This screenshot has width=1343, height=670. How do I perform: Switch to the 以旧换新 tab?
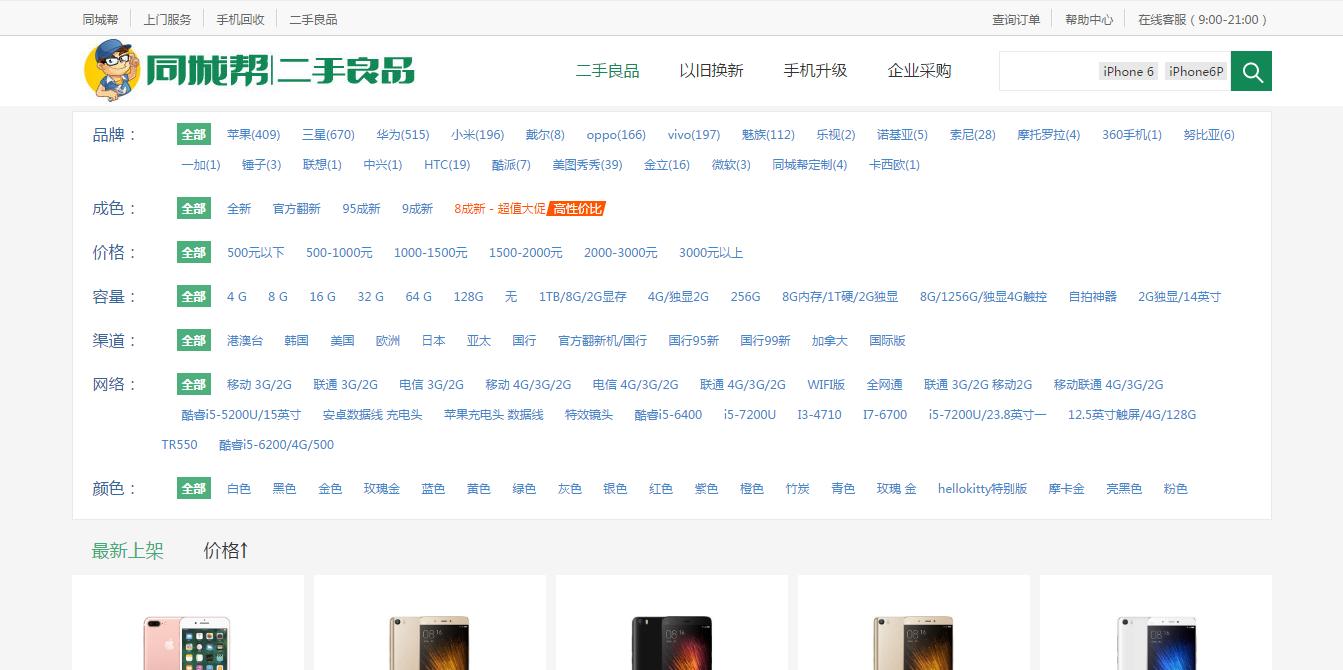pos(712,71)
